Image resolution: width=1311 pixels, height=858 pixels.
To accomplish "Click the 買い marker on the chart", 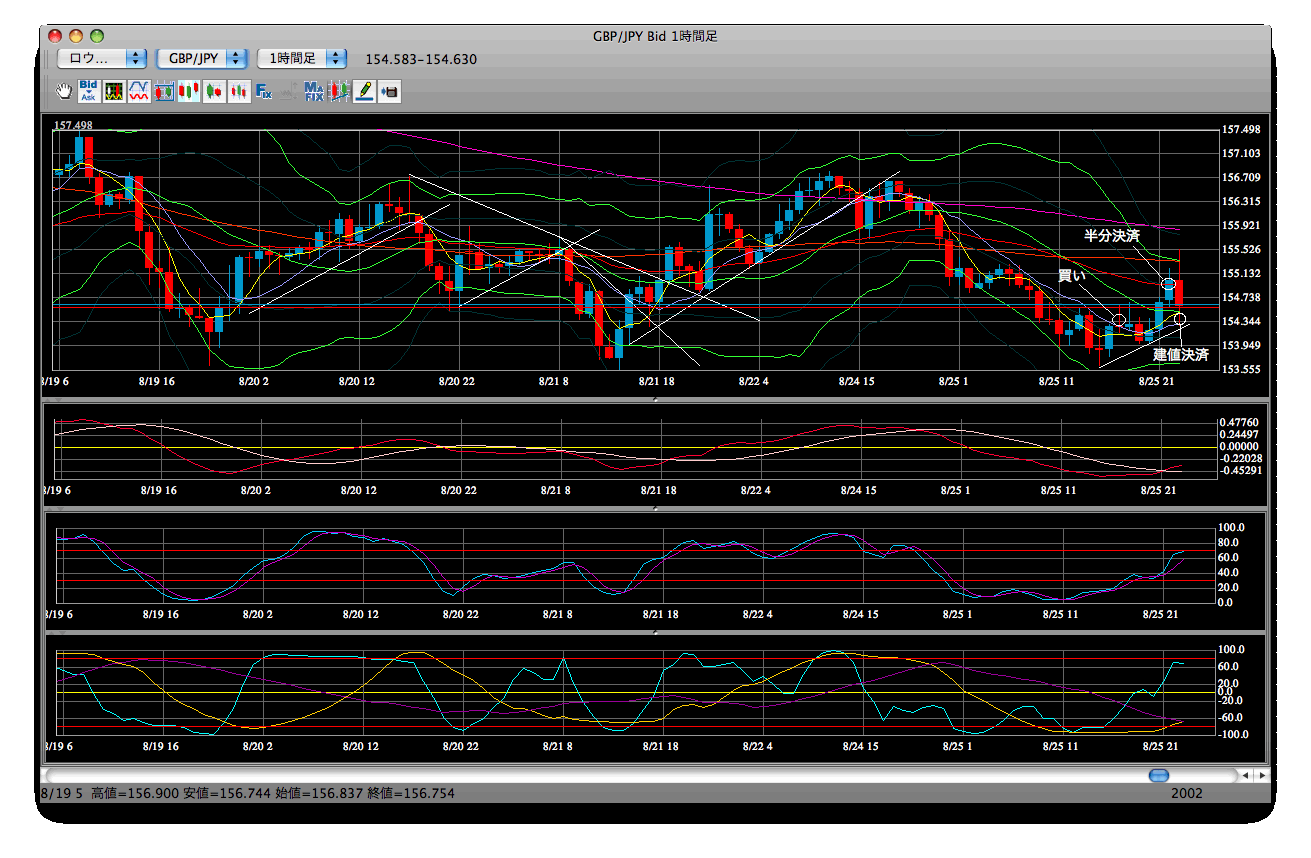I will point(1071,275).
